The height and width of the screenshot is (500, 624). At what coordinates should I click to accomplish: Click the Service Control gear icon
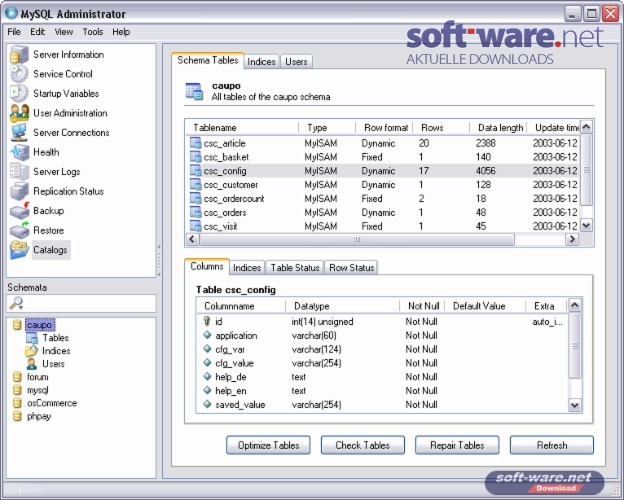(x=19, y=74)
